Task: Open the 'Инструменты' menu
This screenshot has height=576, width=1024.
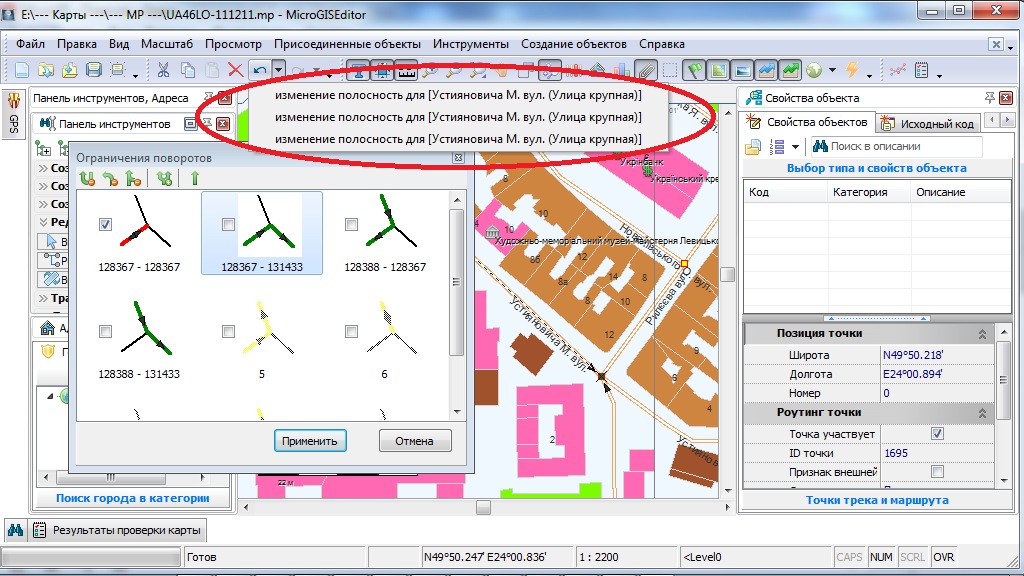Action: [470, 44]
